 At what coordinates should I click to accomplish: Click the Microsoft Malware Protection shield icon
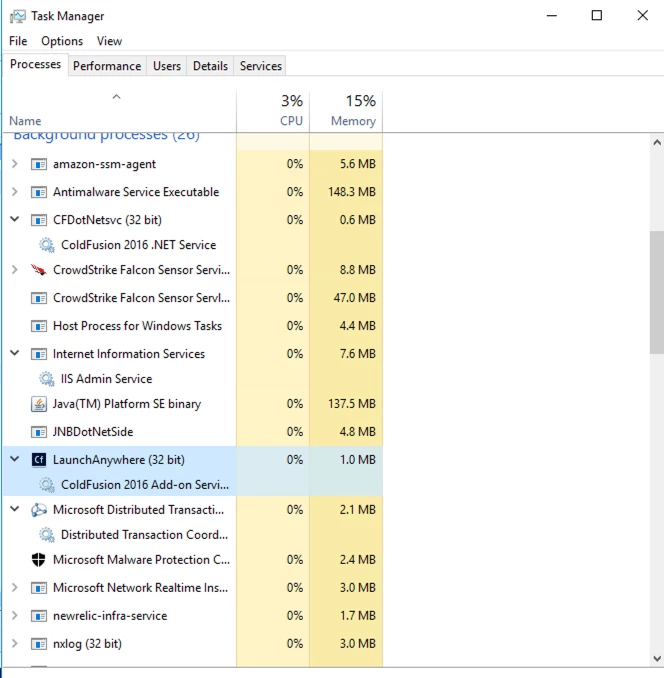point(39,560)
